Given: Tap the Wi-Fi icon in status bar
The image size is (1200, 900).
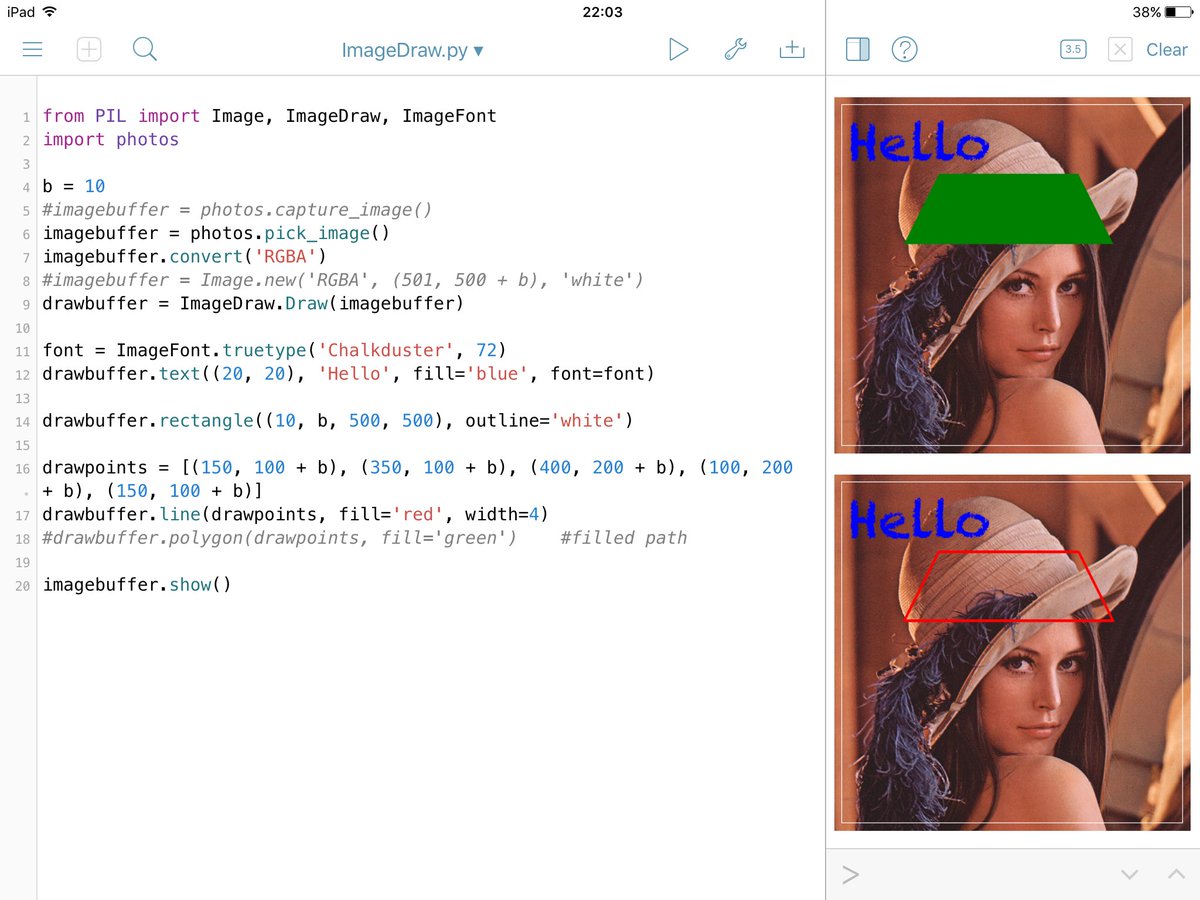Looking at the screenshot, I should pos(50,12).
